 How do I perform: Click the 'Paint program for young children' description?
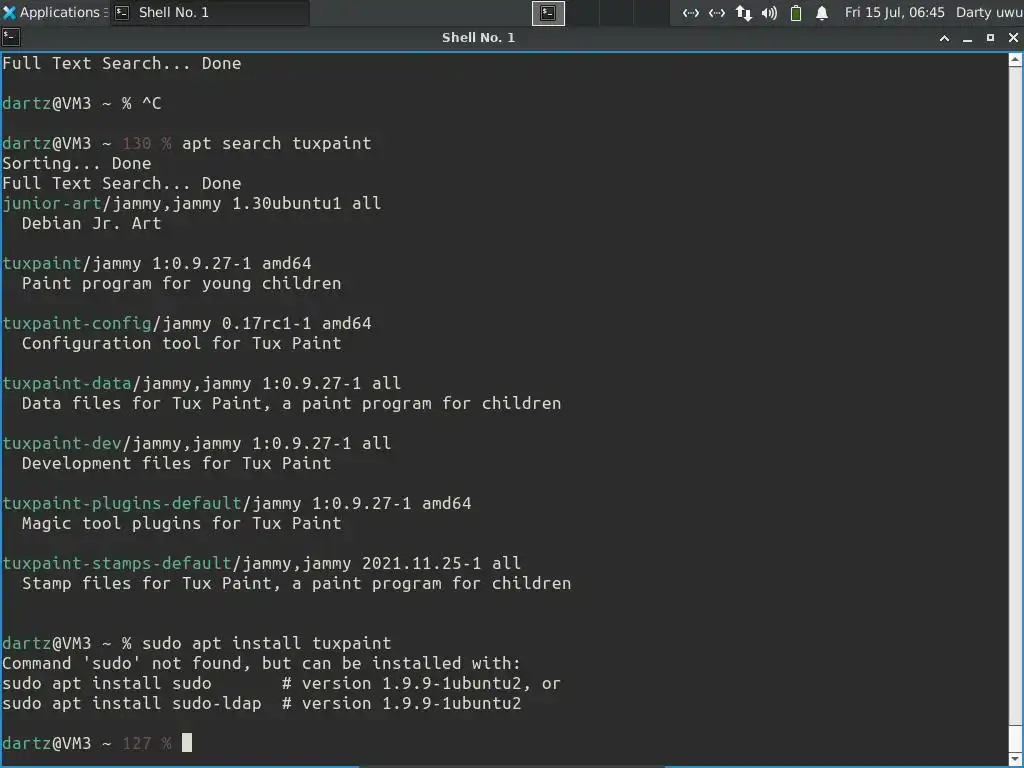[x=182, y=283]
